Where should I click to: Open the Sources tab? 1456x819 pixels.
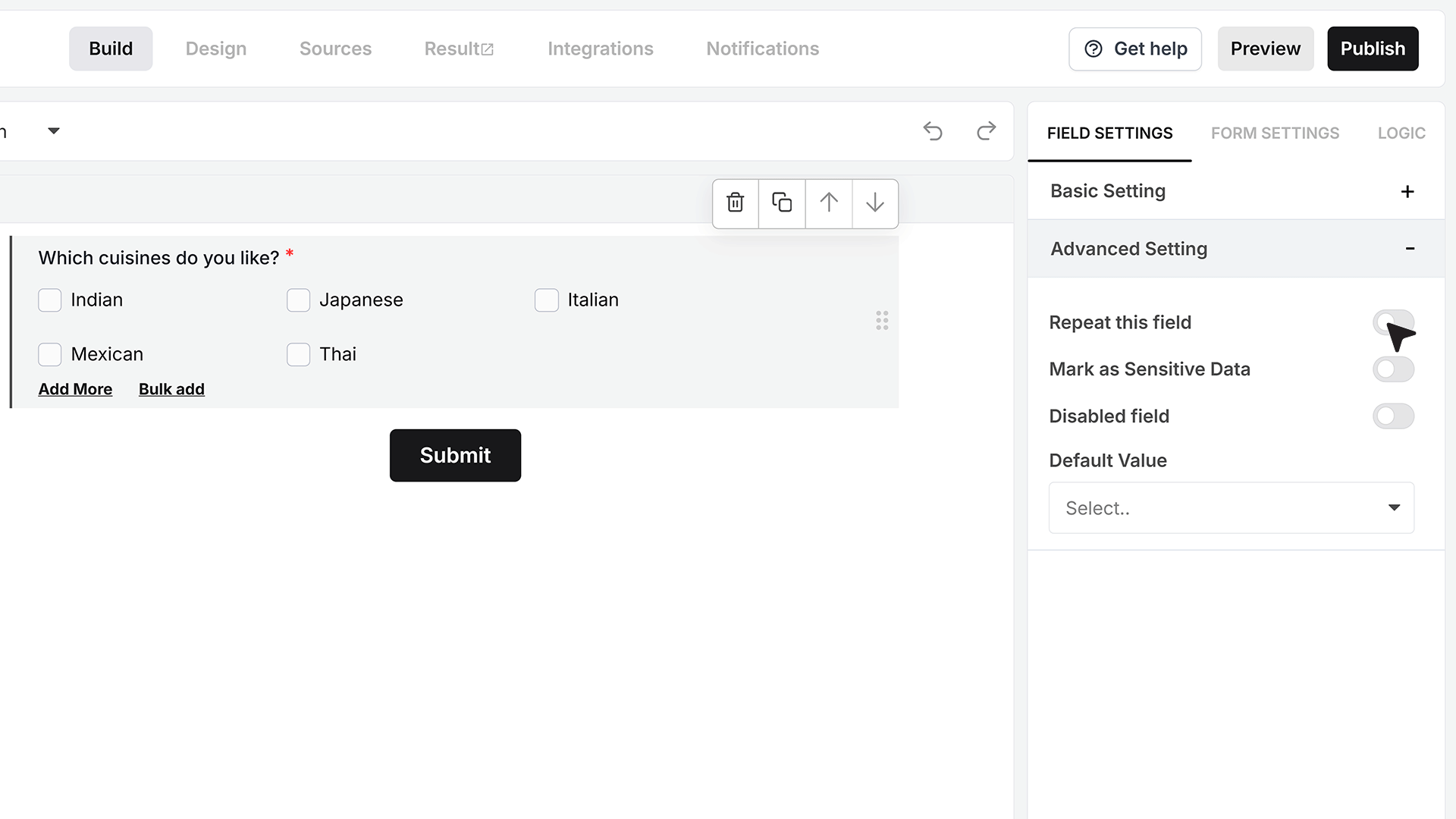tap(335, 49)
